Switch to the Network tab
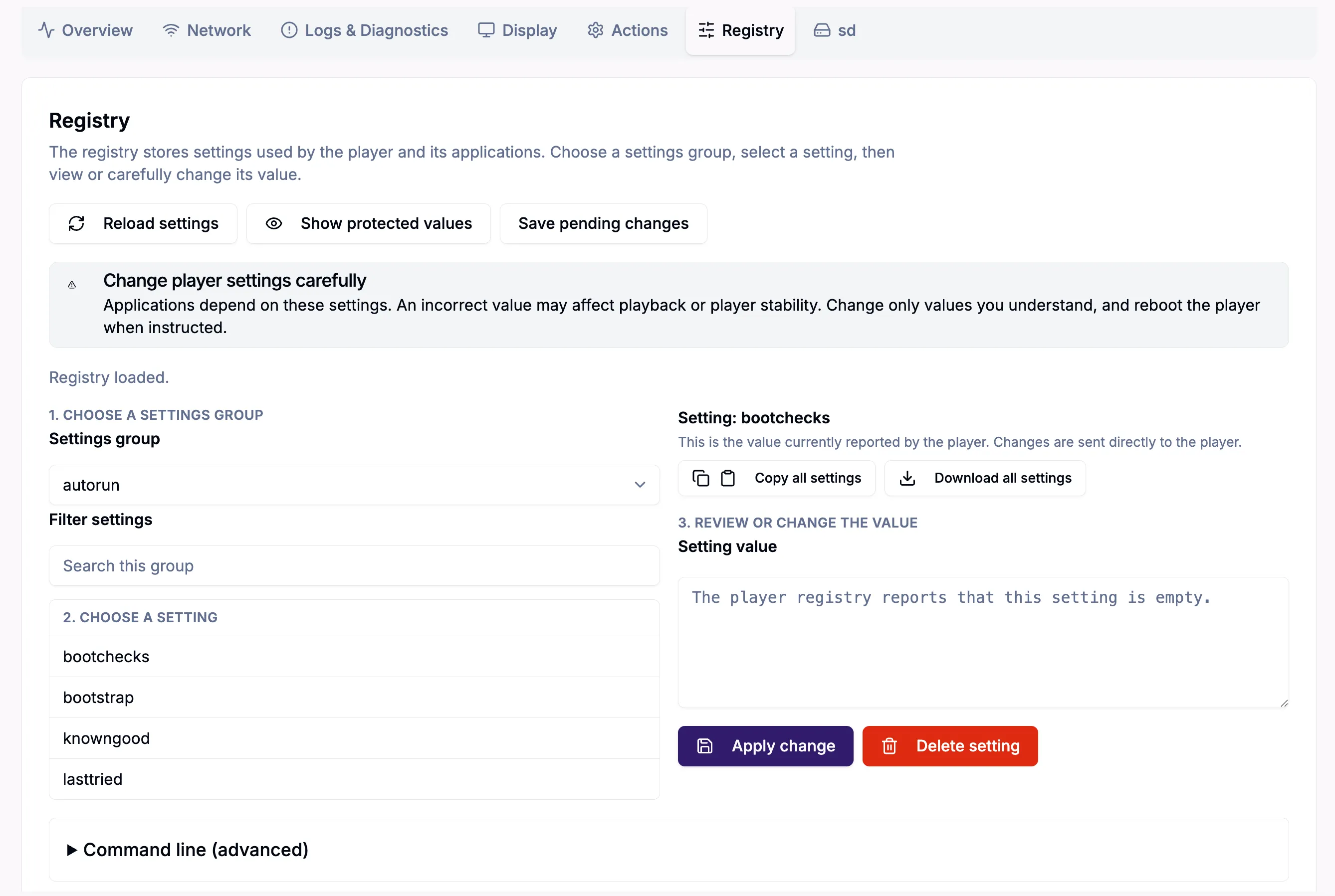Image resolution: width=1335 pixels, height=896 pixels. click(207, 30)
